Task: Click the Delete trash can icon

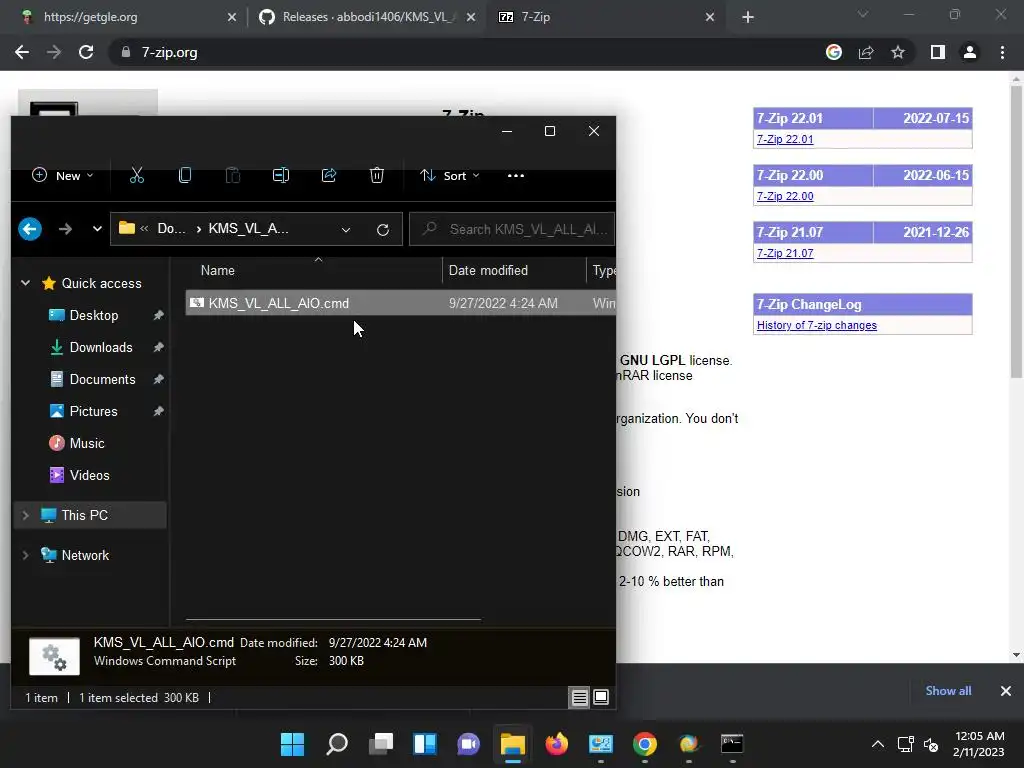Action: tap(377, 175)
